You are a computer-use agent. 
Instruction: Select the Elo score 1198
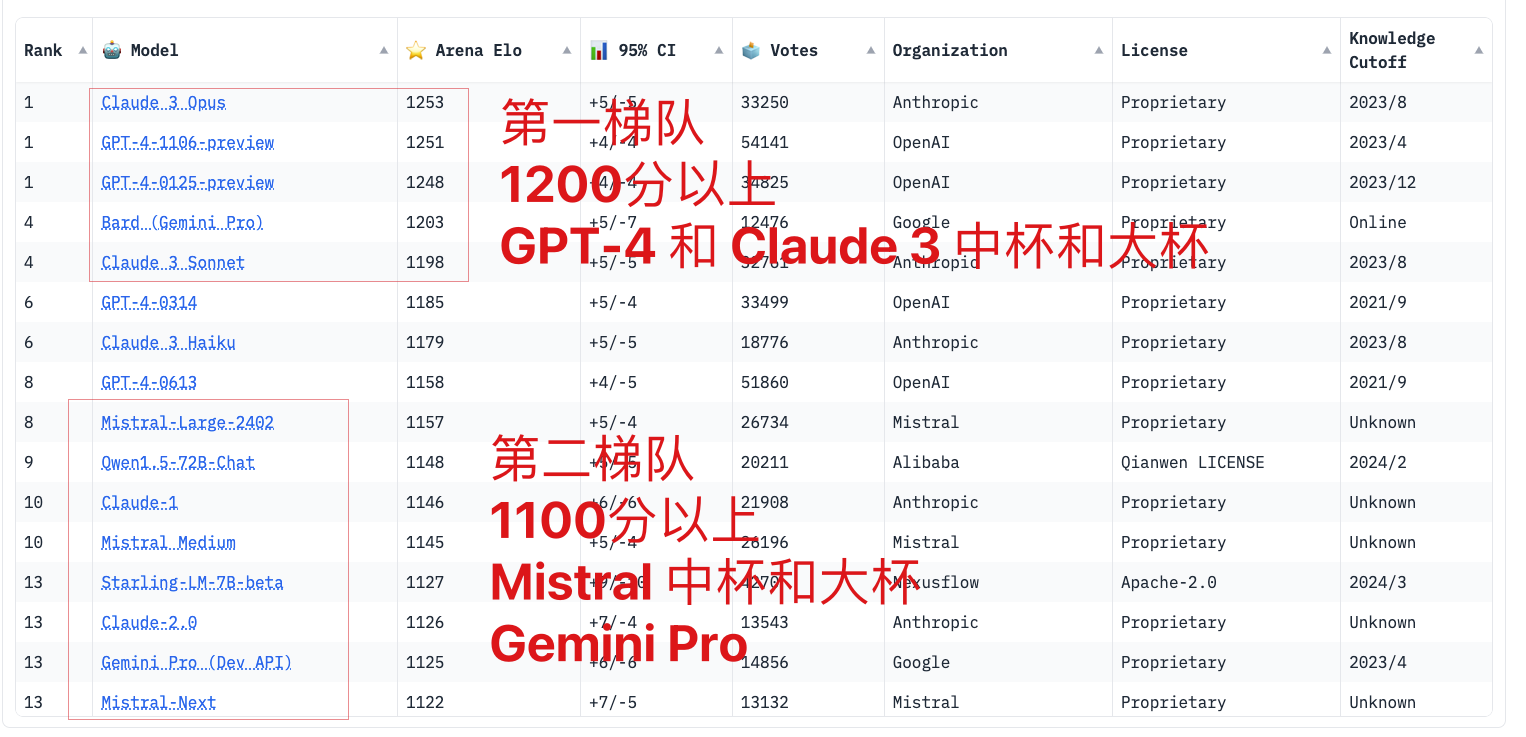[425, 262]
